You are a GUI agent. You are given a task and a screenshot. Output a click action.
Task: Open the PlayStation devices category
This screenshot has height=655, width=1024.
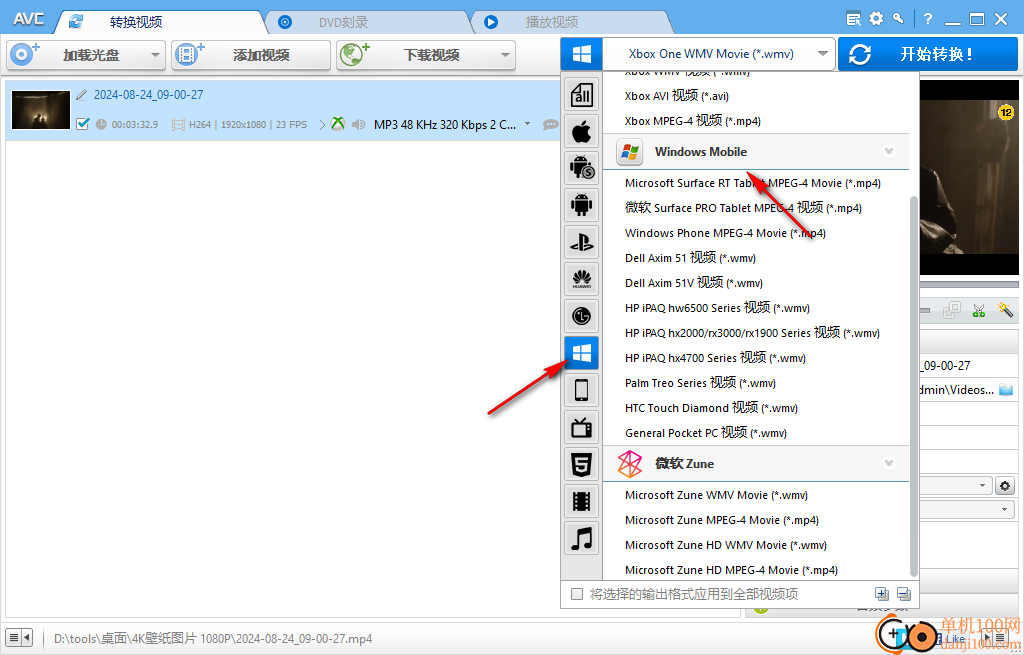pyautogui.click(x=581, y=242)
